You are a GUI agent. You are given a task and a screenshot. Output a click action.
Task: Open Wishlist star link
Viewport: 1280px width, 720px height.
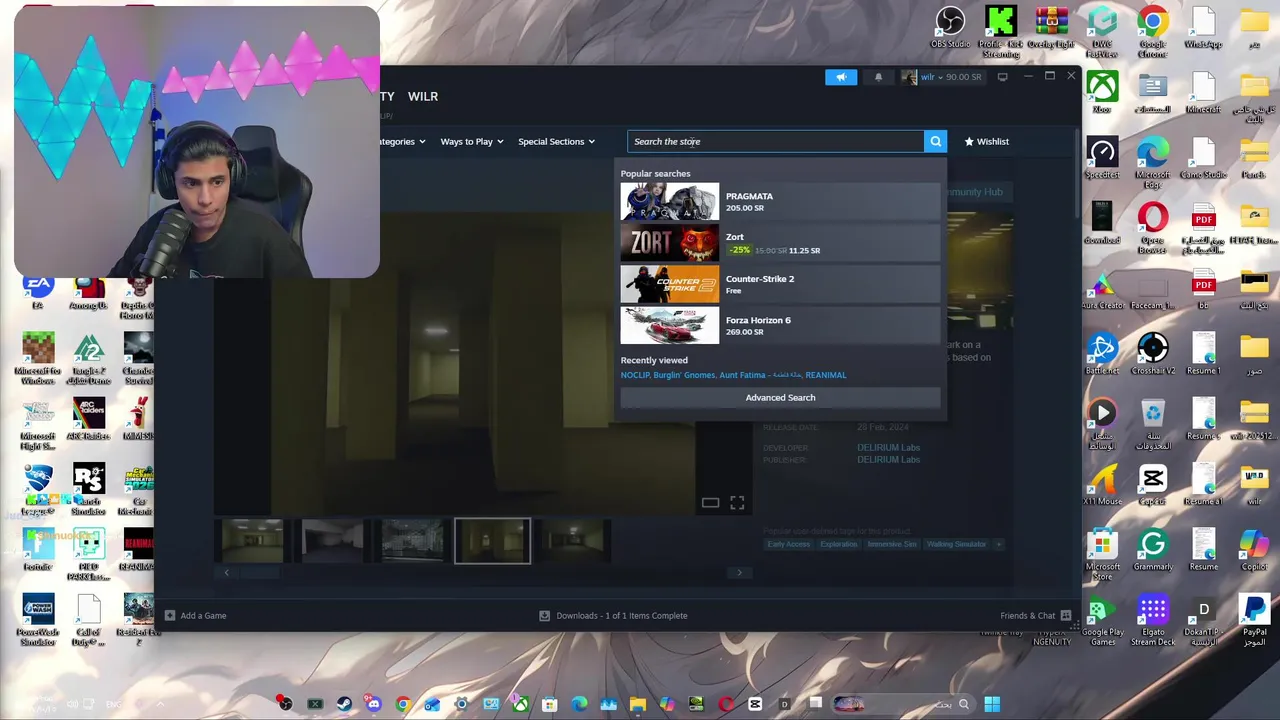(x=987, y=141)
